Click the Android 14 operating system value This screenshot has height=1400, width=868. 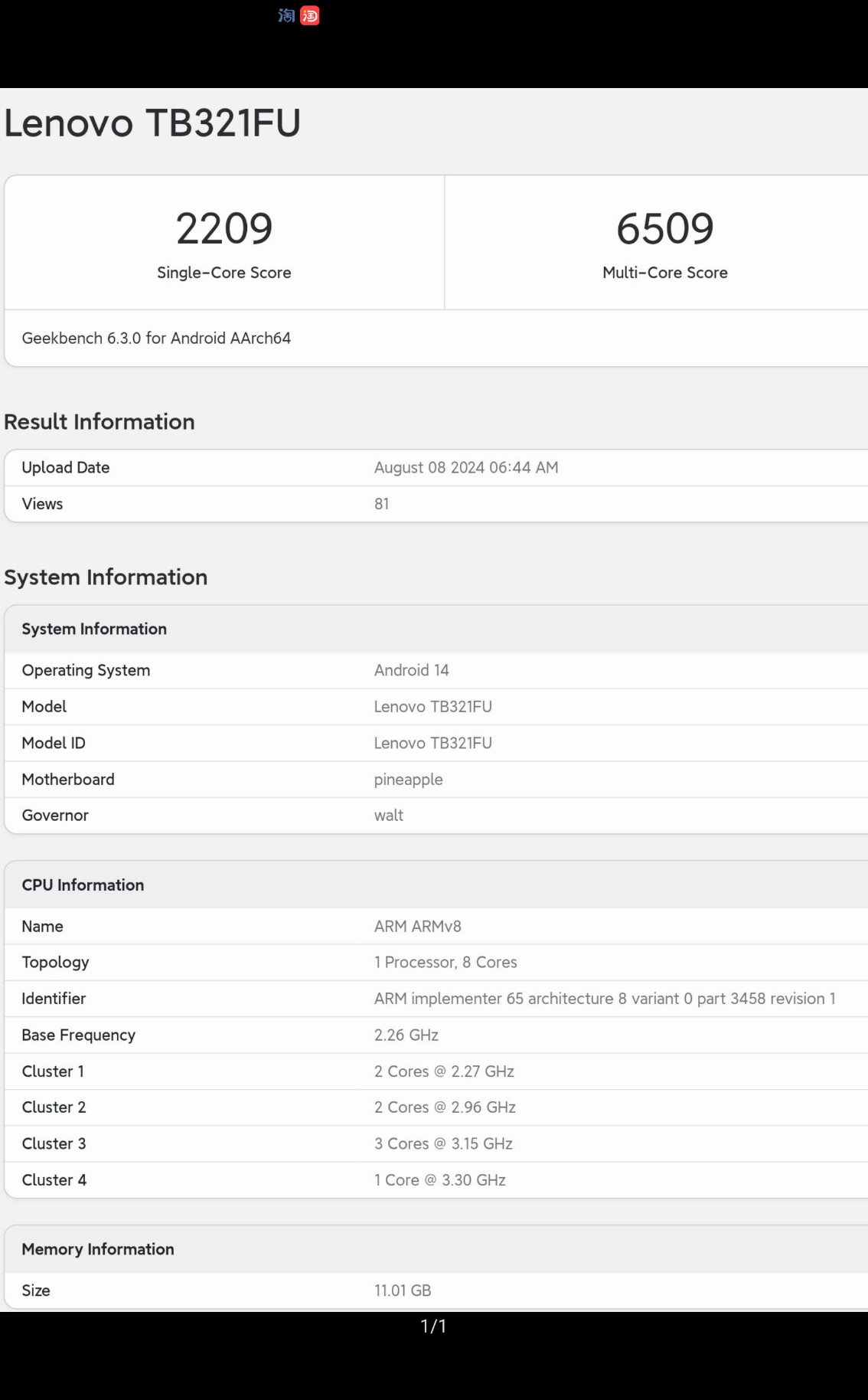(411, 670)
